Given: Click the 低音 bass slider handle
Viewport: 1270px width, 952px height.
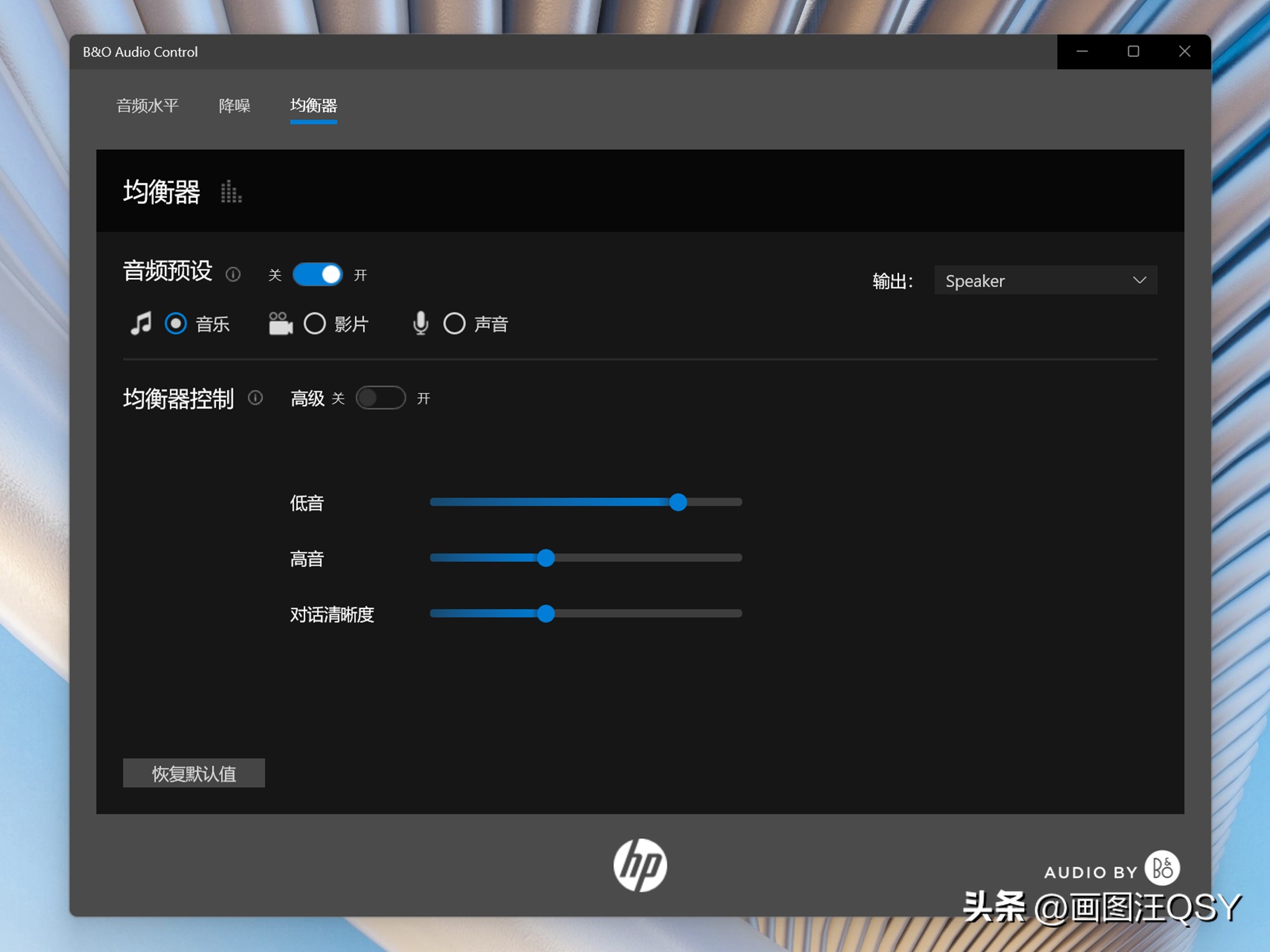Looking at the screenshot, I should [678, 502].
